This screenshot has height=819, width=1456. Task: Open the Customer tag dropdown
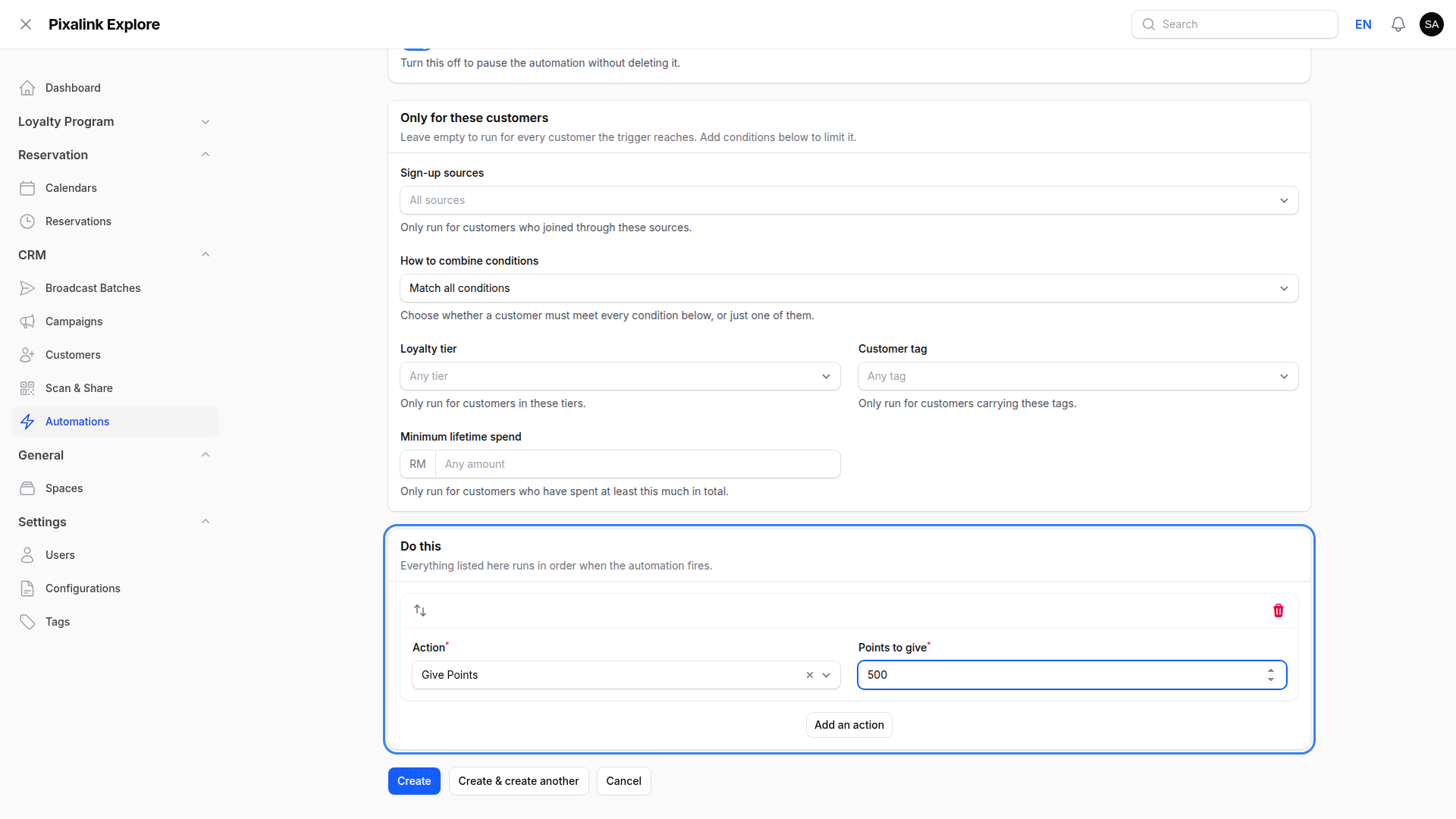pyautogui.click(x=1078, y=376)
